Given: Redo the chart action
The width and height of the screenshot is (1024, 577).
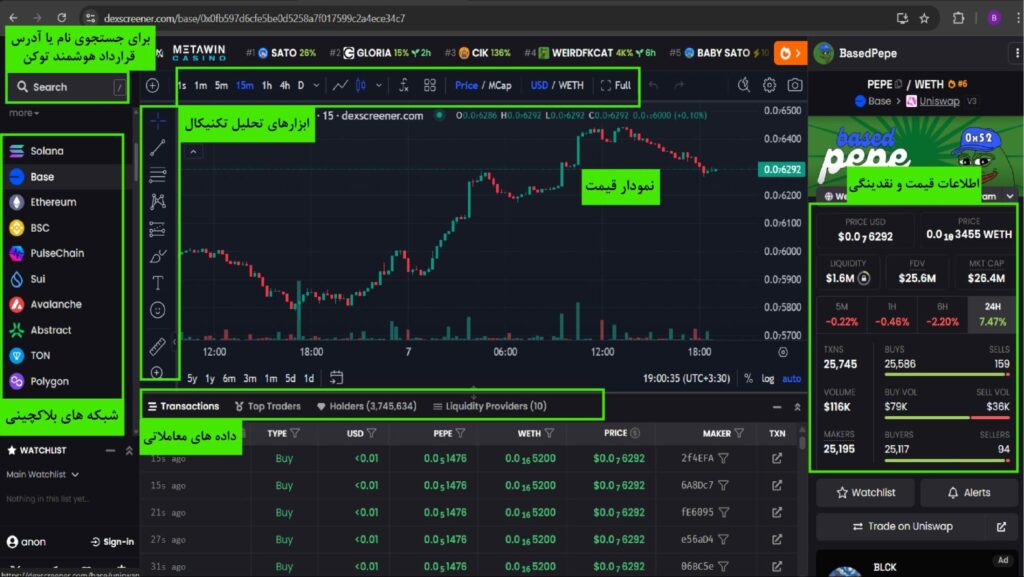Looking at the screenshot, I should [x=679, y=85].
